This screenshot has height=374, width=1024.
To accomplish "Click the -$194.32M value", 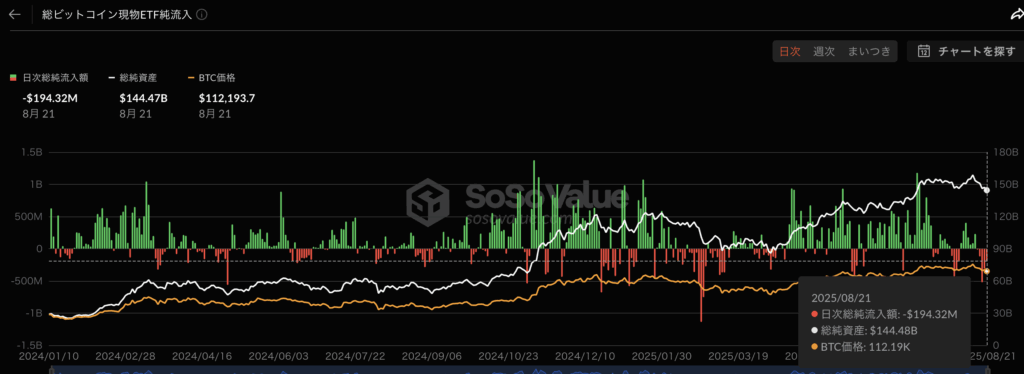I will [49, 99].
